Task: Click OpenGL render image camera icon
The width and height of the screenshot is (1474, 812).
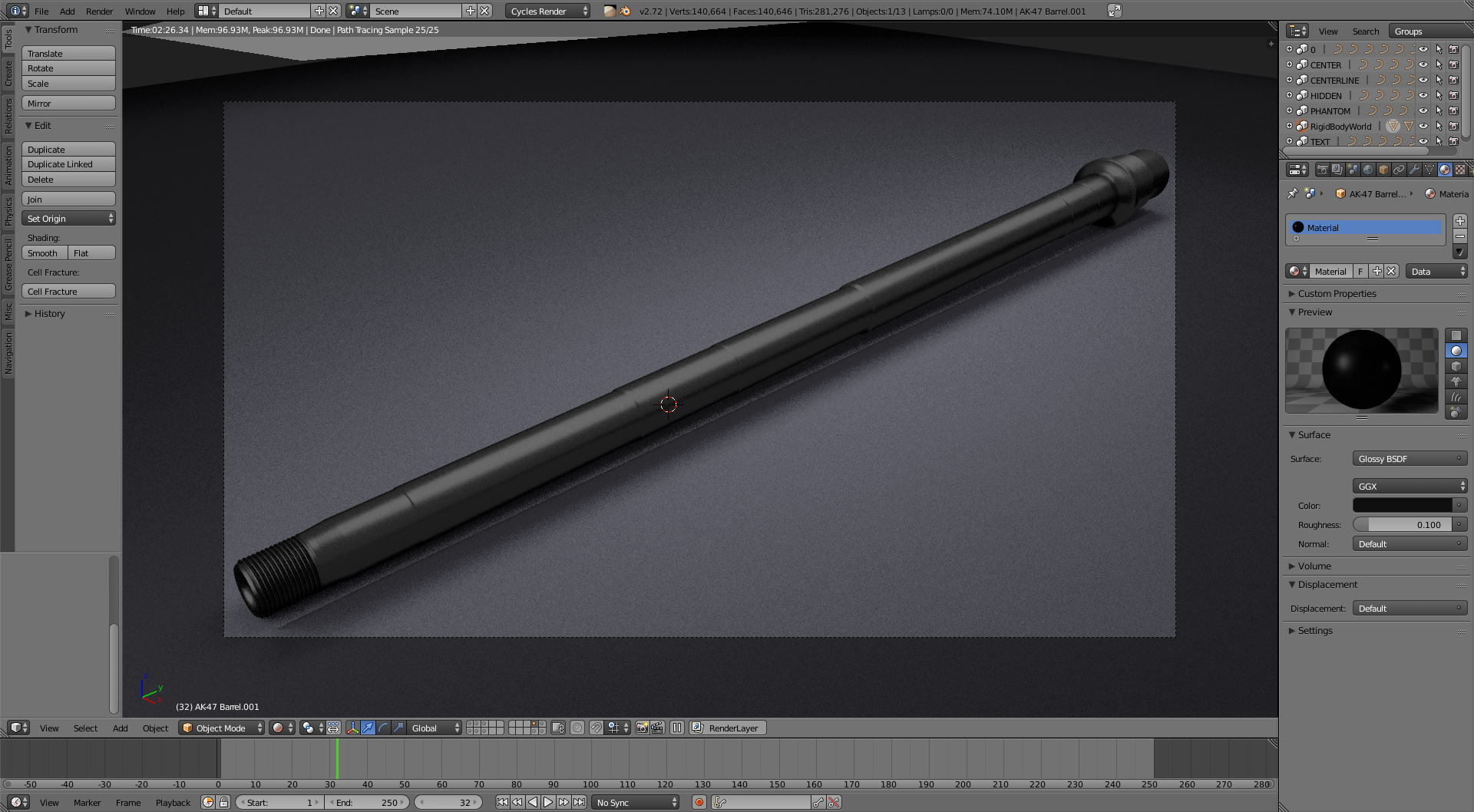Action: [642, 728]
